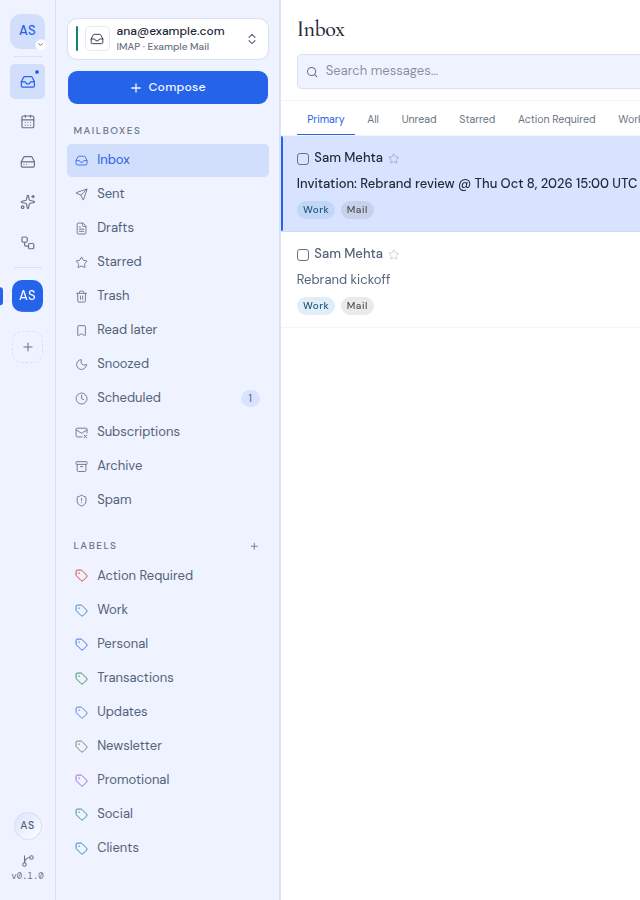This screenshot has height=900, width=640.
Task: Star the Rebrand kickoff email
Action: click(x=394, y=255)
